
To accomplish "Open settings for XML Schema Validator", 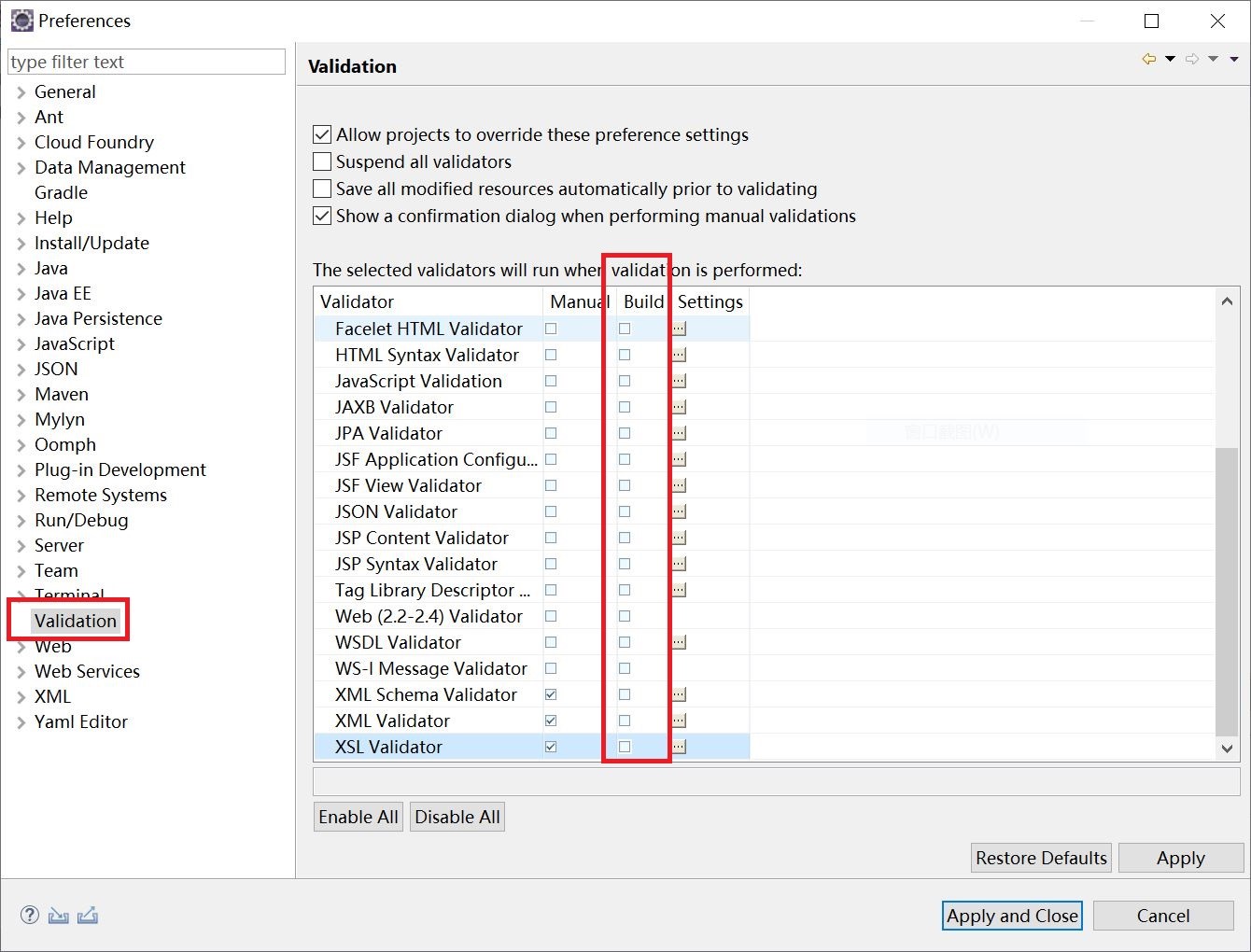I will [679, 694].
